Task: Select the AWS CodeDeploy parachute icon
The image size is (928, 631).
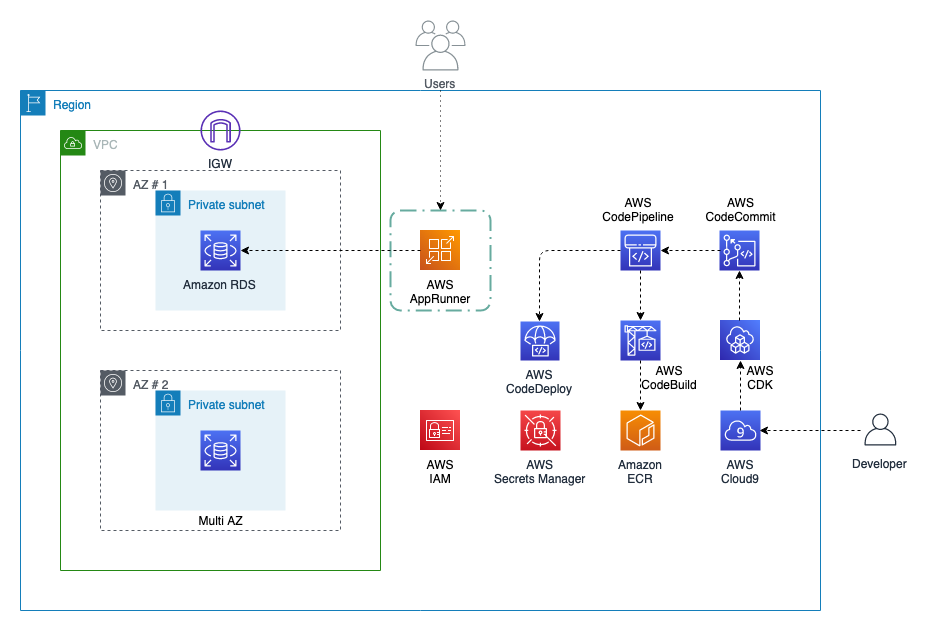Action: point(540,341)
